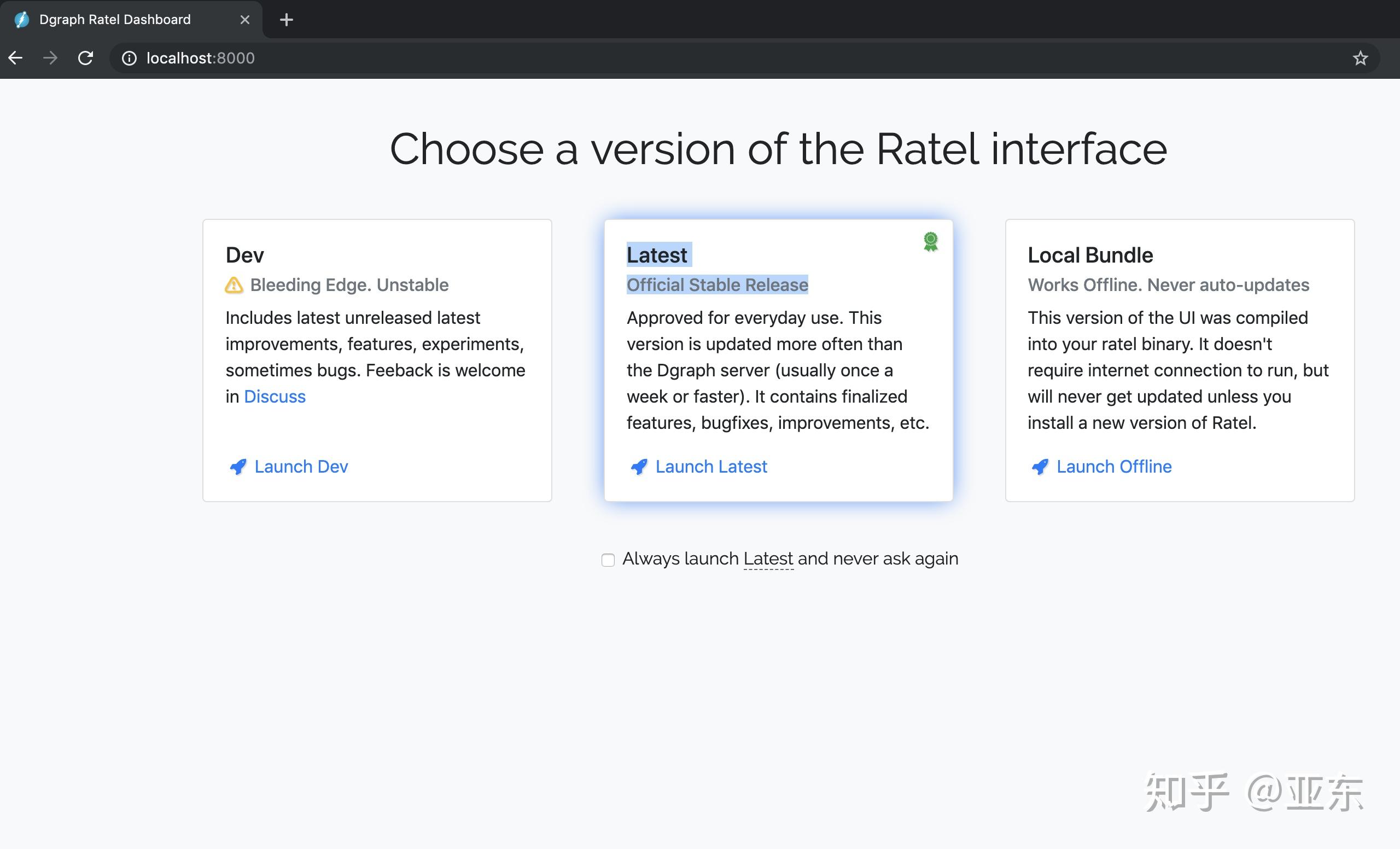Viewport: 1400px width, 849px height.
Task: Open a new tab with the plus button
Action: coord(287,20)
